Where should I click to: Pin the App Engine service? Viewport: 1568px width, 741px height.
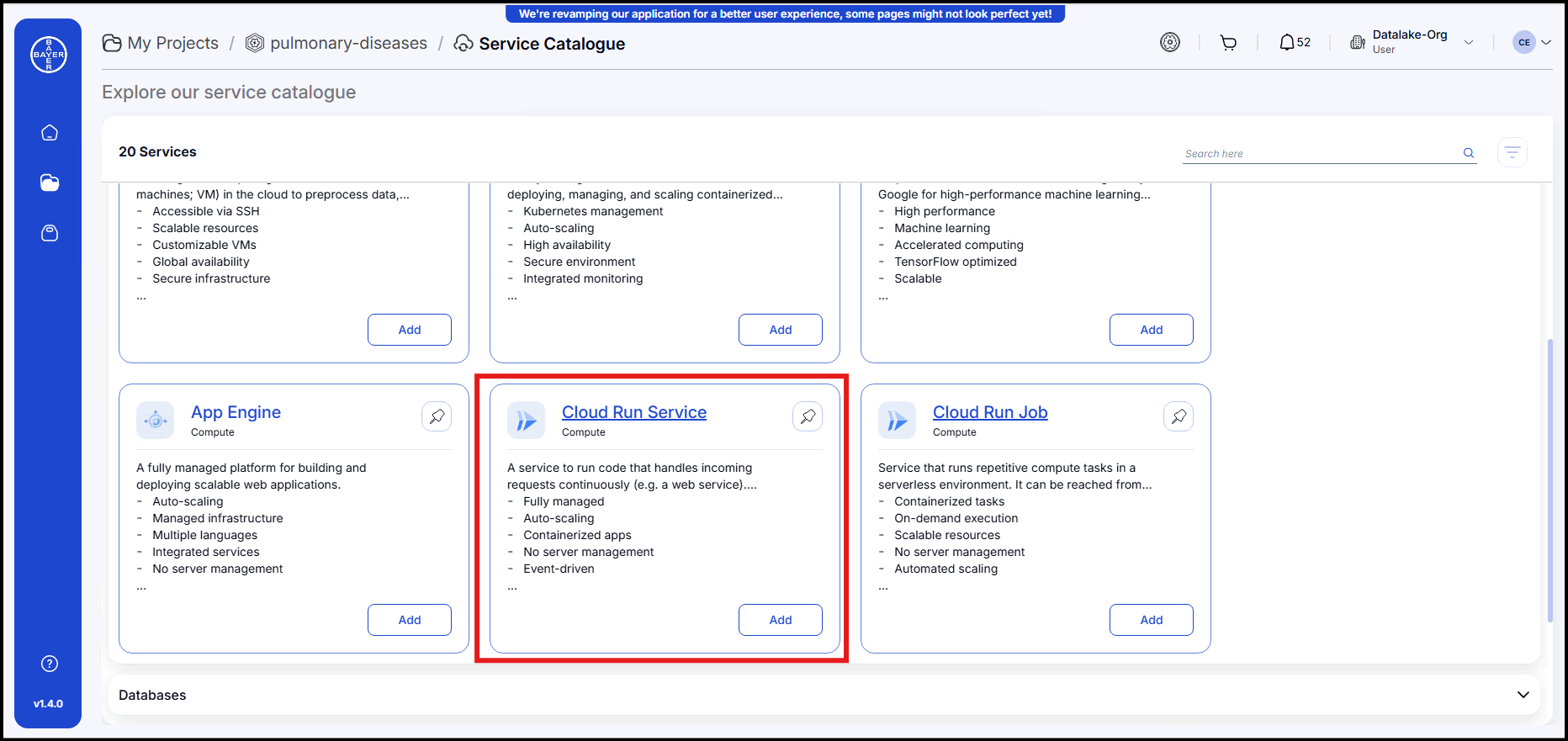(x=437, y=416)
